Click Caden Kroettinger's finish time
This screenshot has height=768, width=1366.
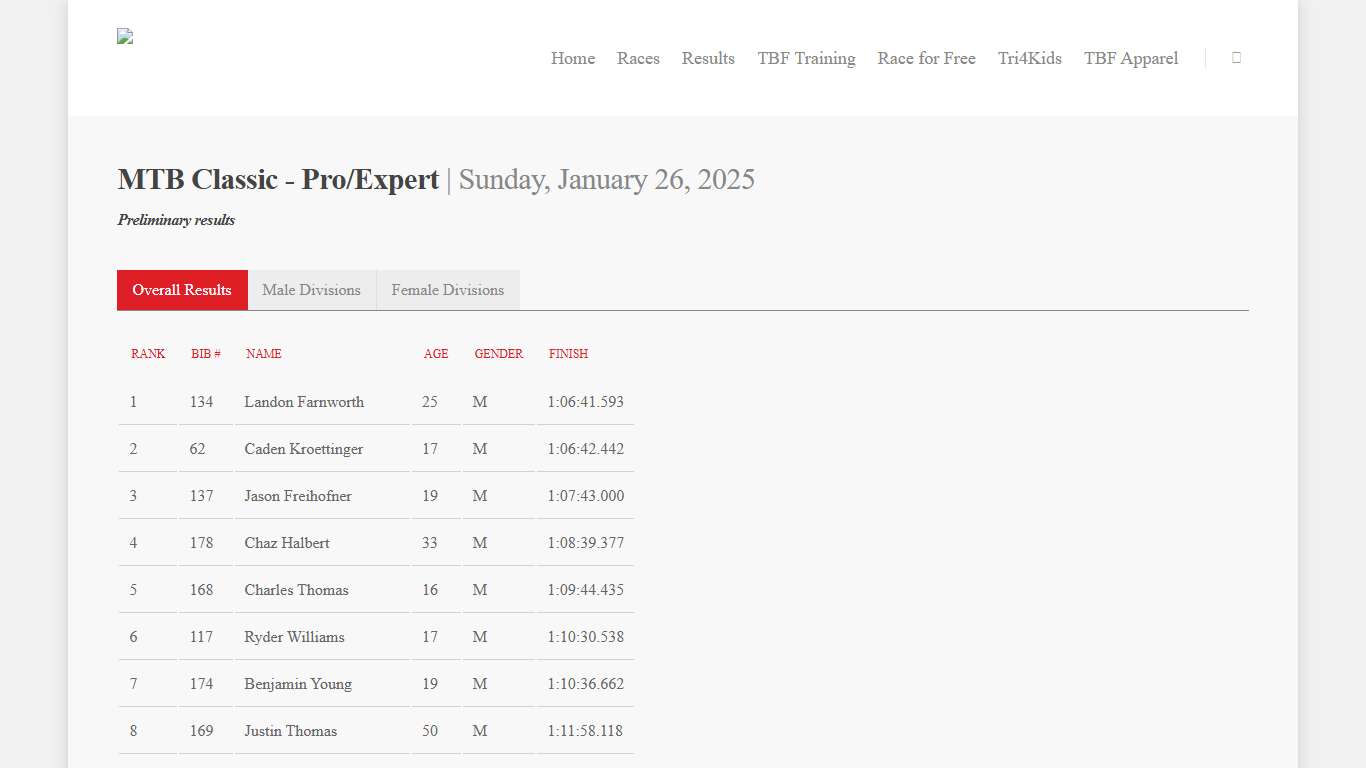point(585,449)
